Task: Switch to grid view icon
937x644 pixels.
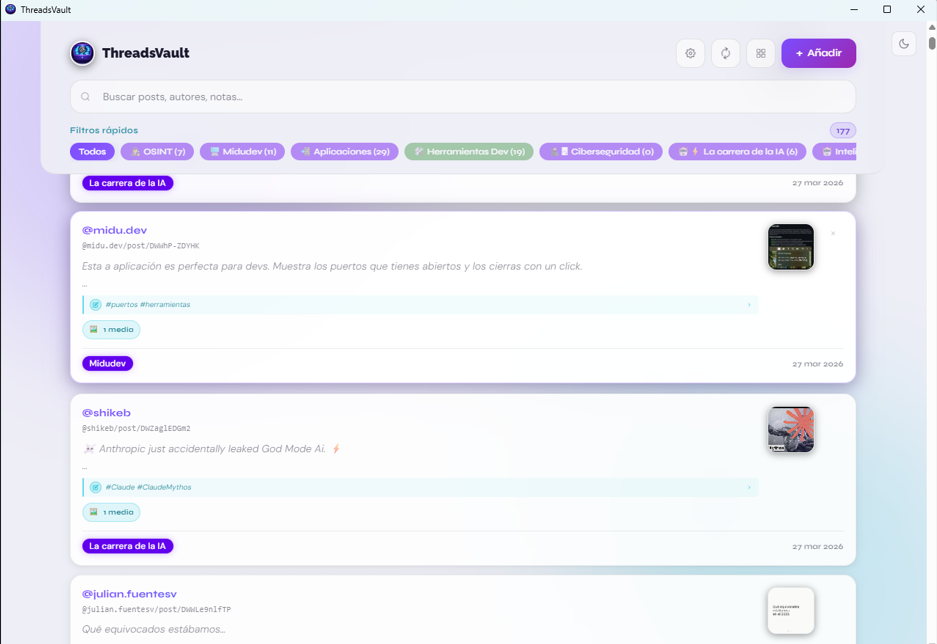Action: point(761,53)
